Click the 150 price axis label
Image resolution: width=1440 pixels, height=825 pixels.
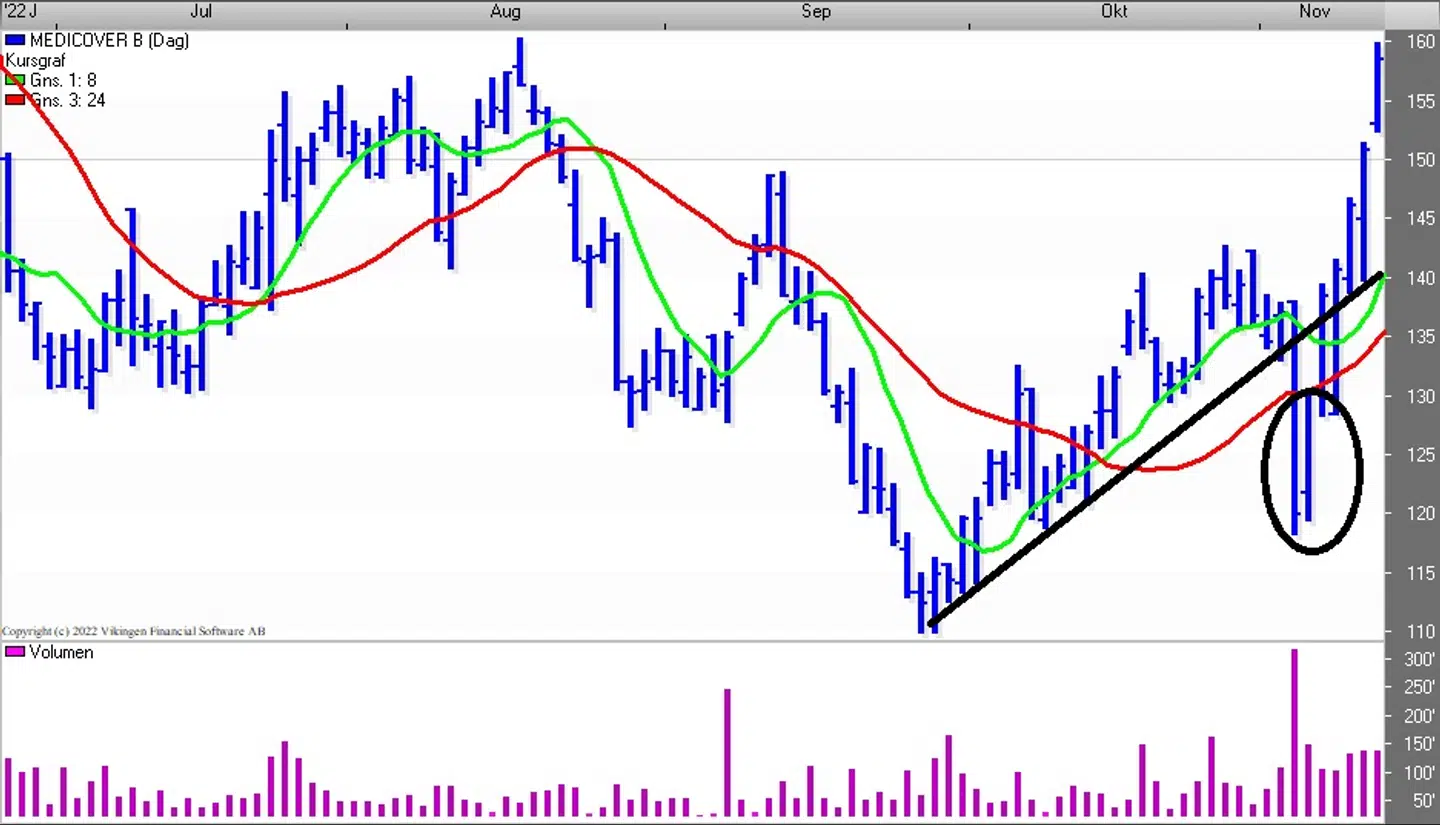click(x=1421, y=160)
